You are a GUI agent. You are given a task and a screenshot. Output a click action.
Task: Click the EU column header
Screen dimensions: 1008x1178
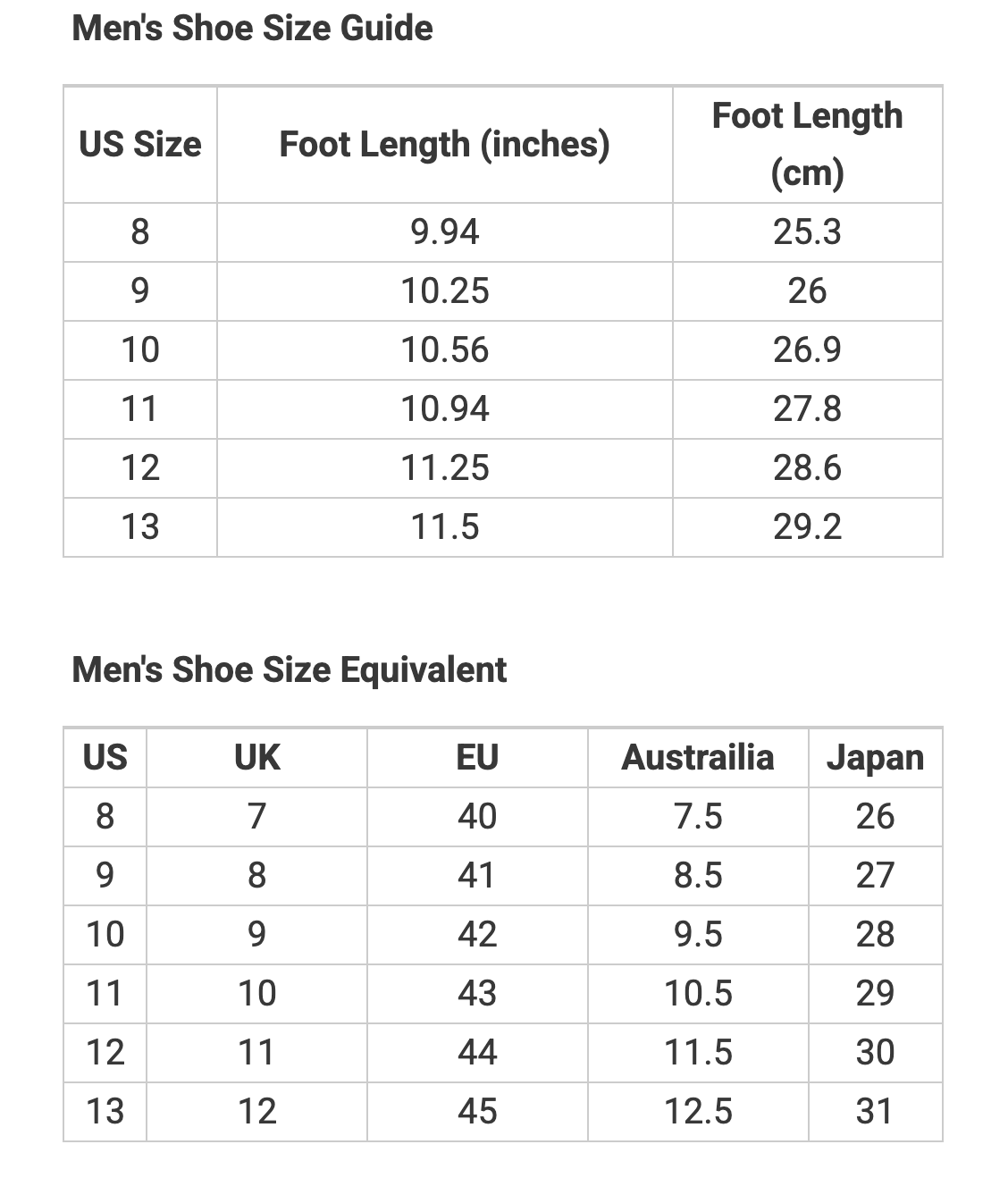[477, 758]
